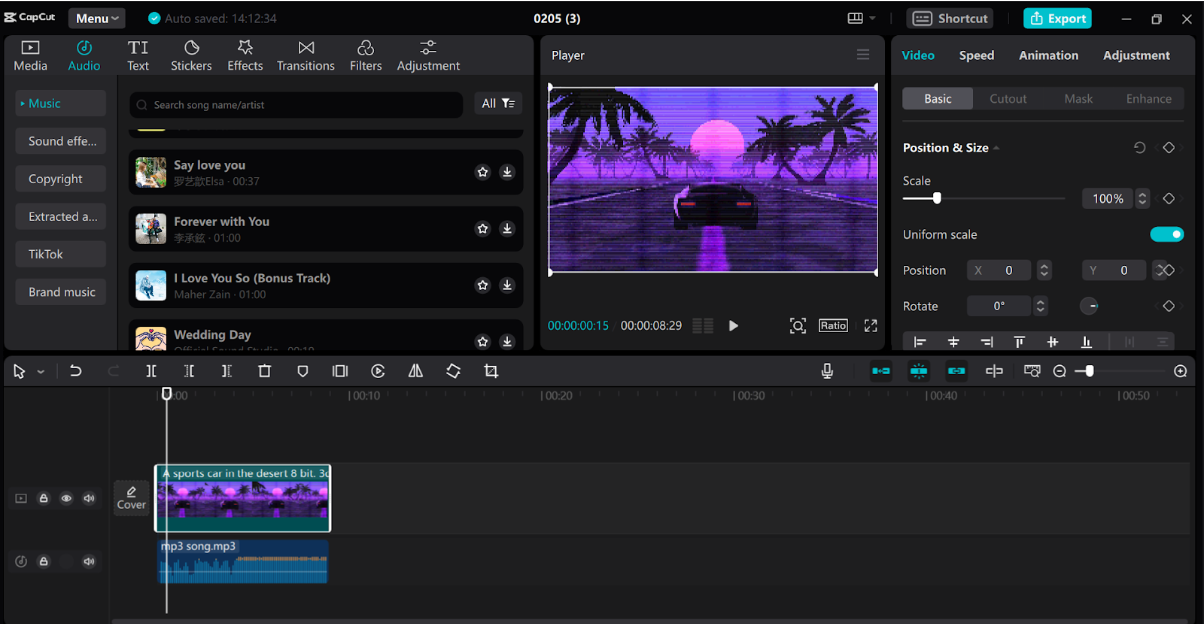Select the Extracted audio category
The width and height of the screenshot is (1204, 624).
tap(61, 216)
